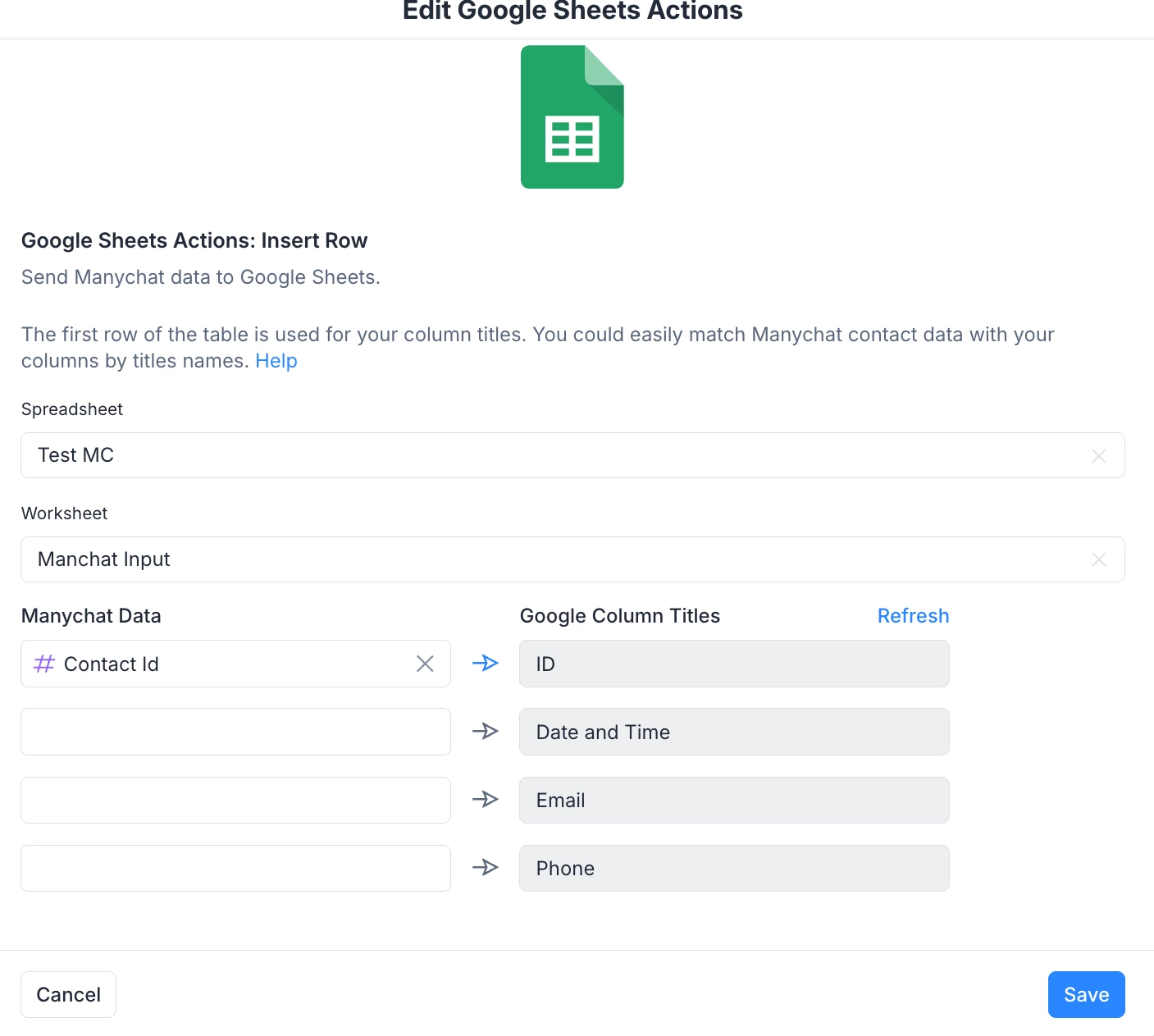Image resolution: width=1154 pixels, height=1036 pixels.
Task: Refresh the Google column titles
Action: click(x=913, y=616)
